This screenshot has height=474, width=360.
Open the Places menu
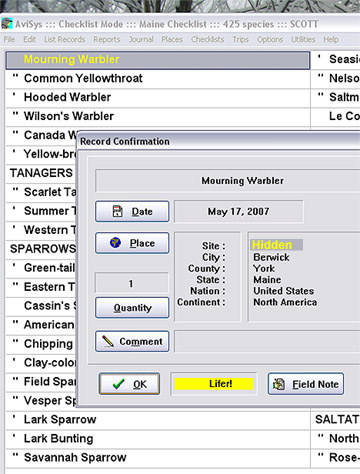tap(172, 39)
